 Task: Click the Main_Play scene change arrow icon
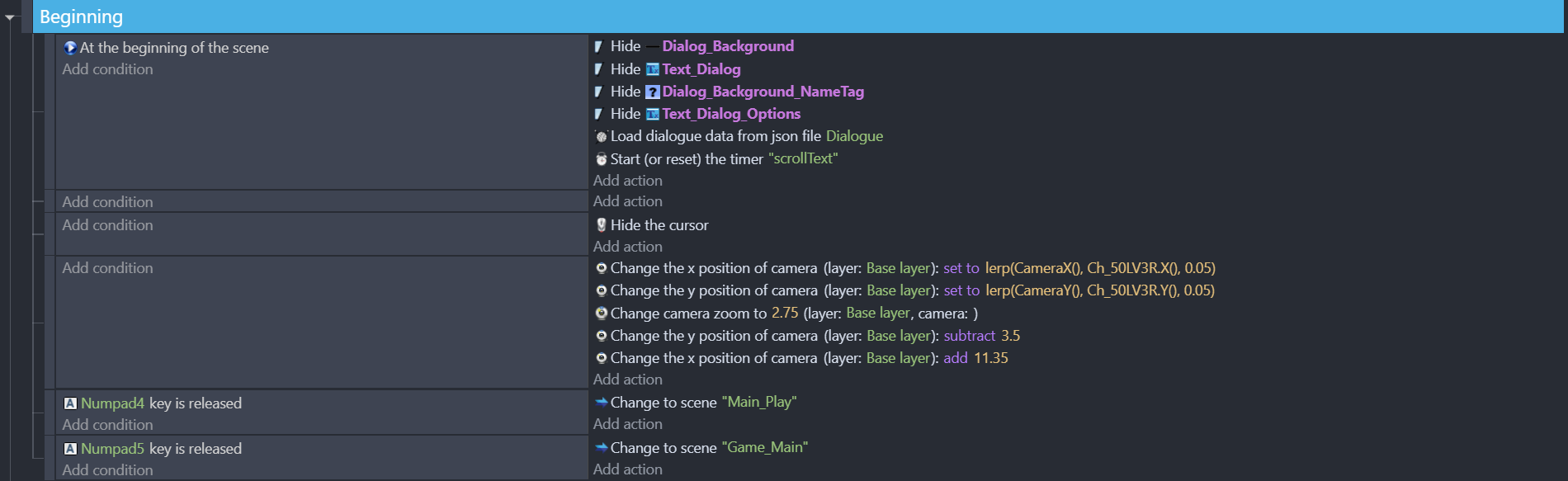coord(601,402)
